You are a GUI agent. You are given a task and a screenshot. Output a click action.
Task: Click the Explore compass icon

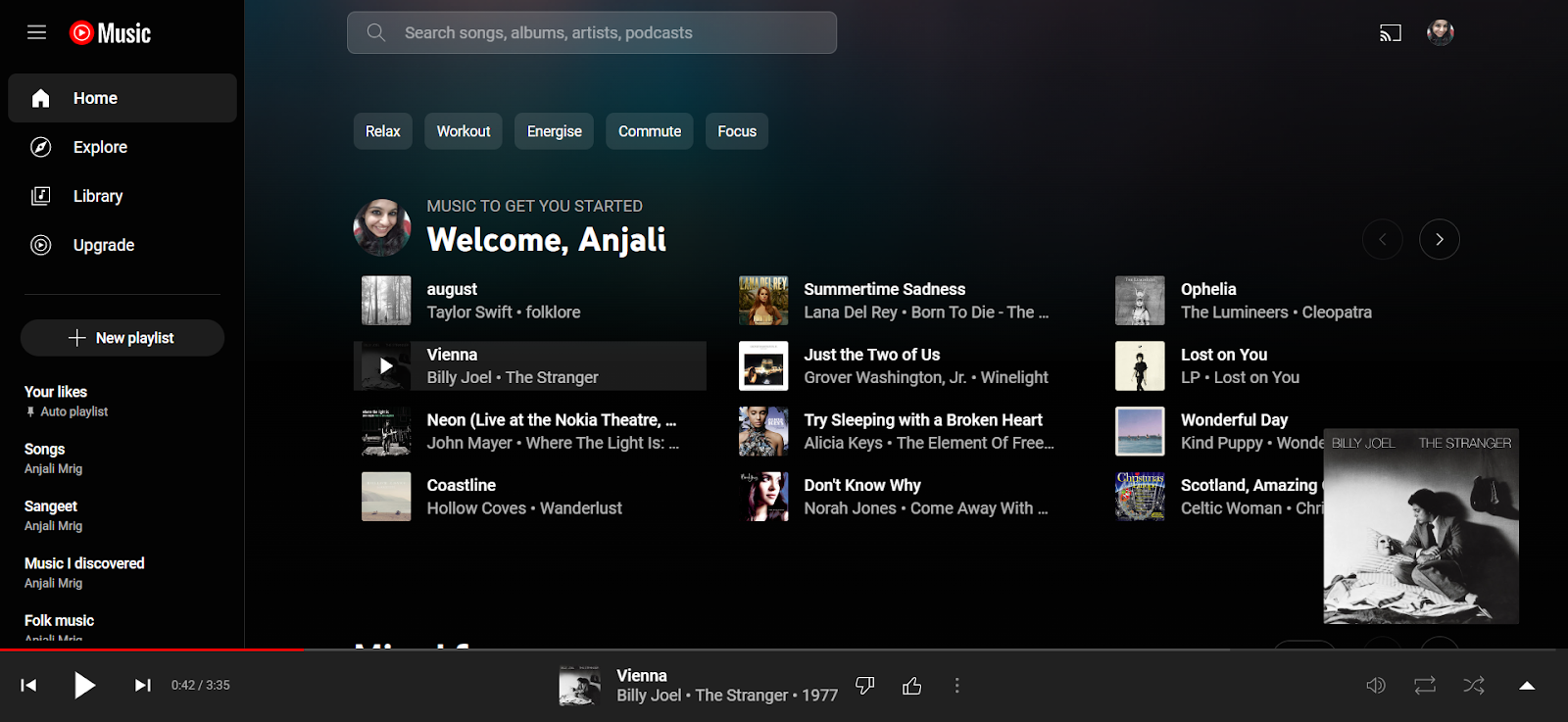[x=40, y=147]
